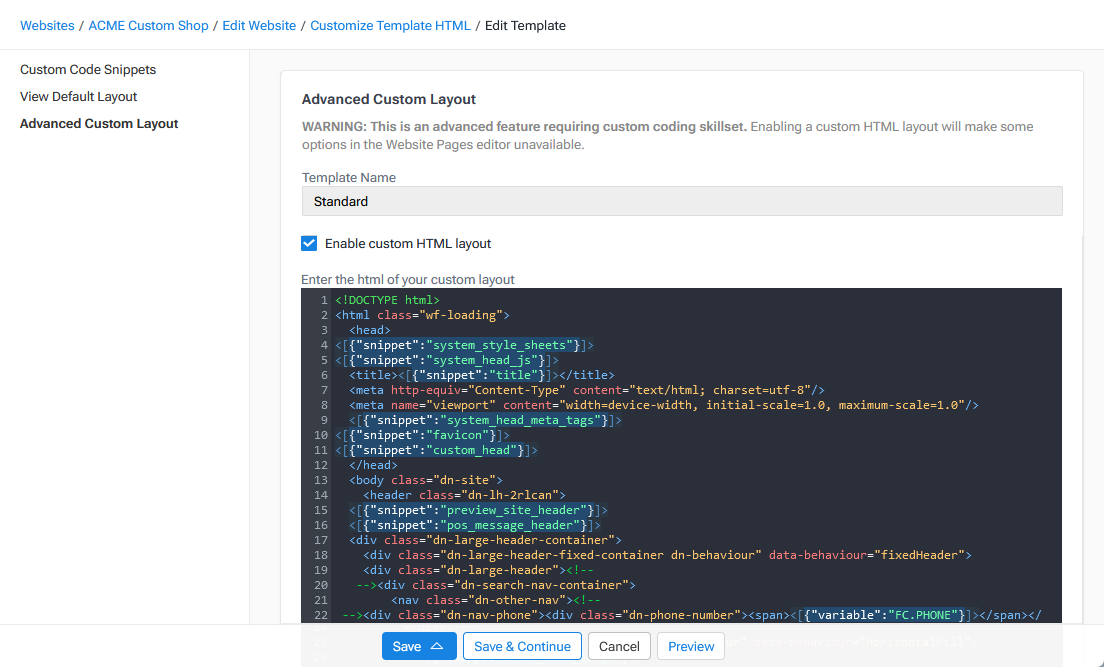Toggle Enable custom HTML layout checkbox
Screen dimensions: 1104x667
[x=309, y=244]
